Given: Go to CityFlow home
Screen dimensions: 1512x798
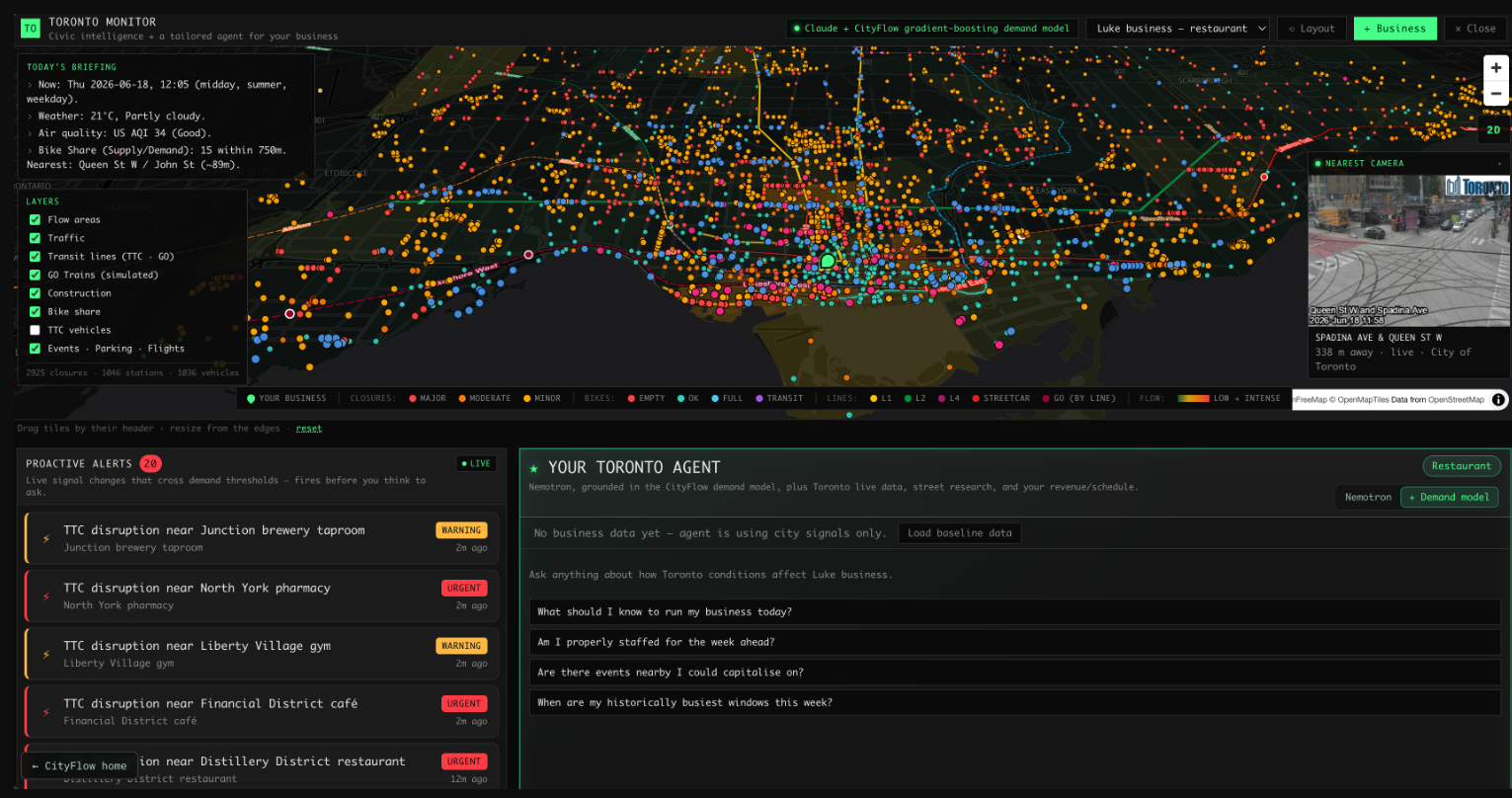Looking at the screenshot, I should [79, 765].
